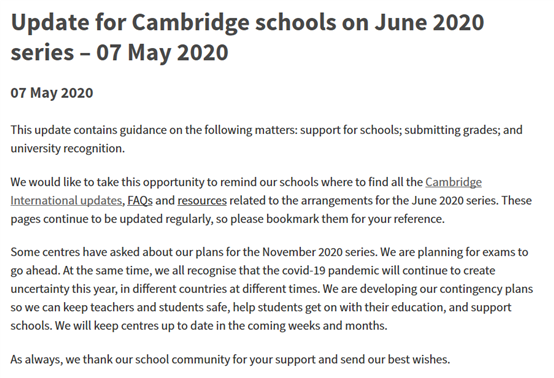Click the page title heading

point(247,37)
